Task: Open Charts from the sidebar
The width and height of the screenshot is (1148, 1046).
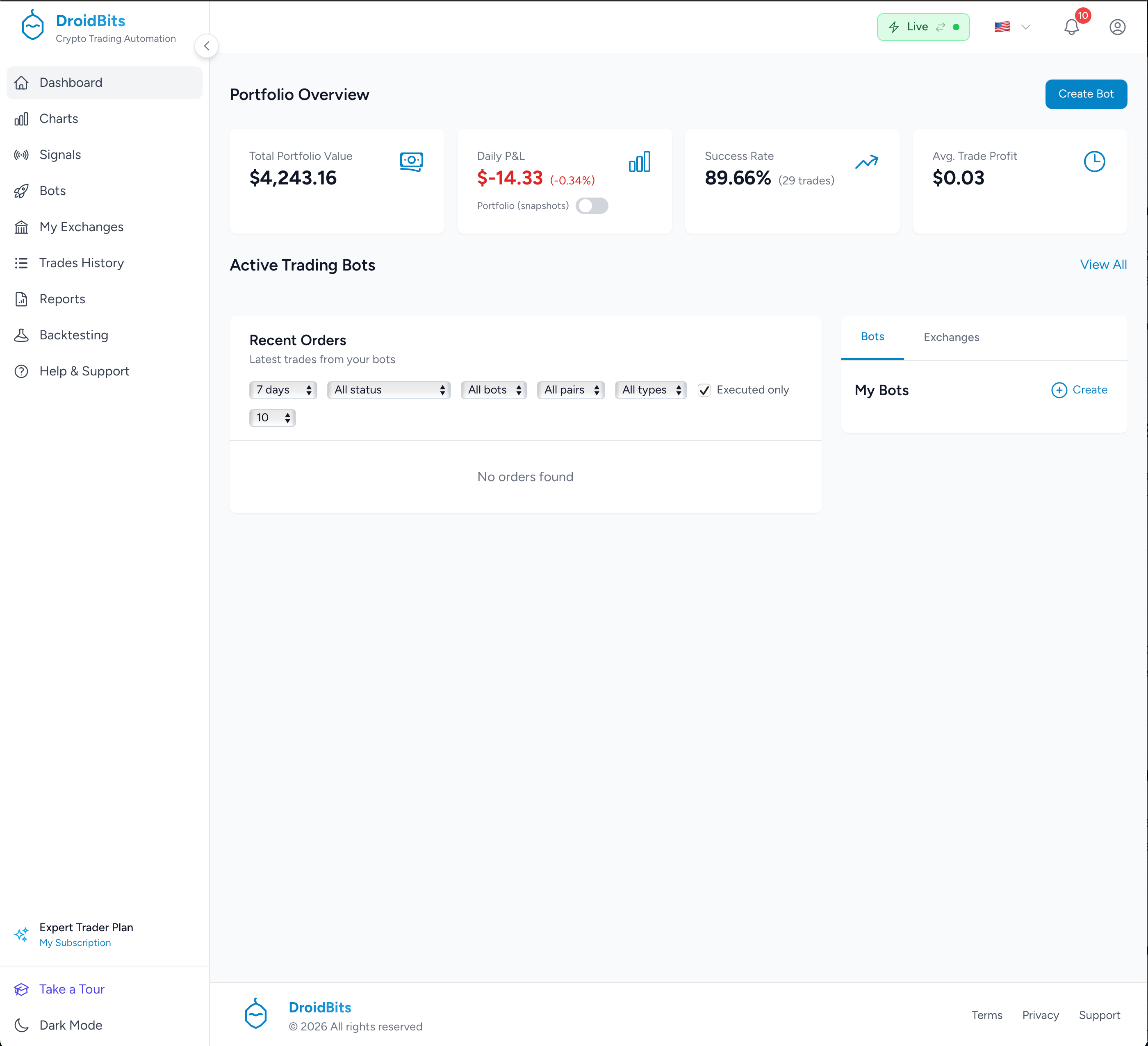Action: [x=58, y=118]
